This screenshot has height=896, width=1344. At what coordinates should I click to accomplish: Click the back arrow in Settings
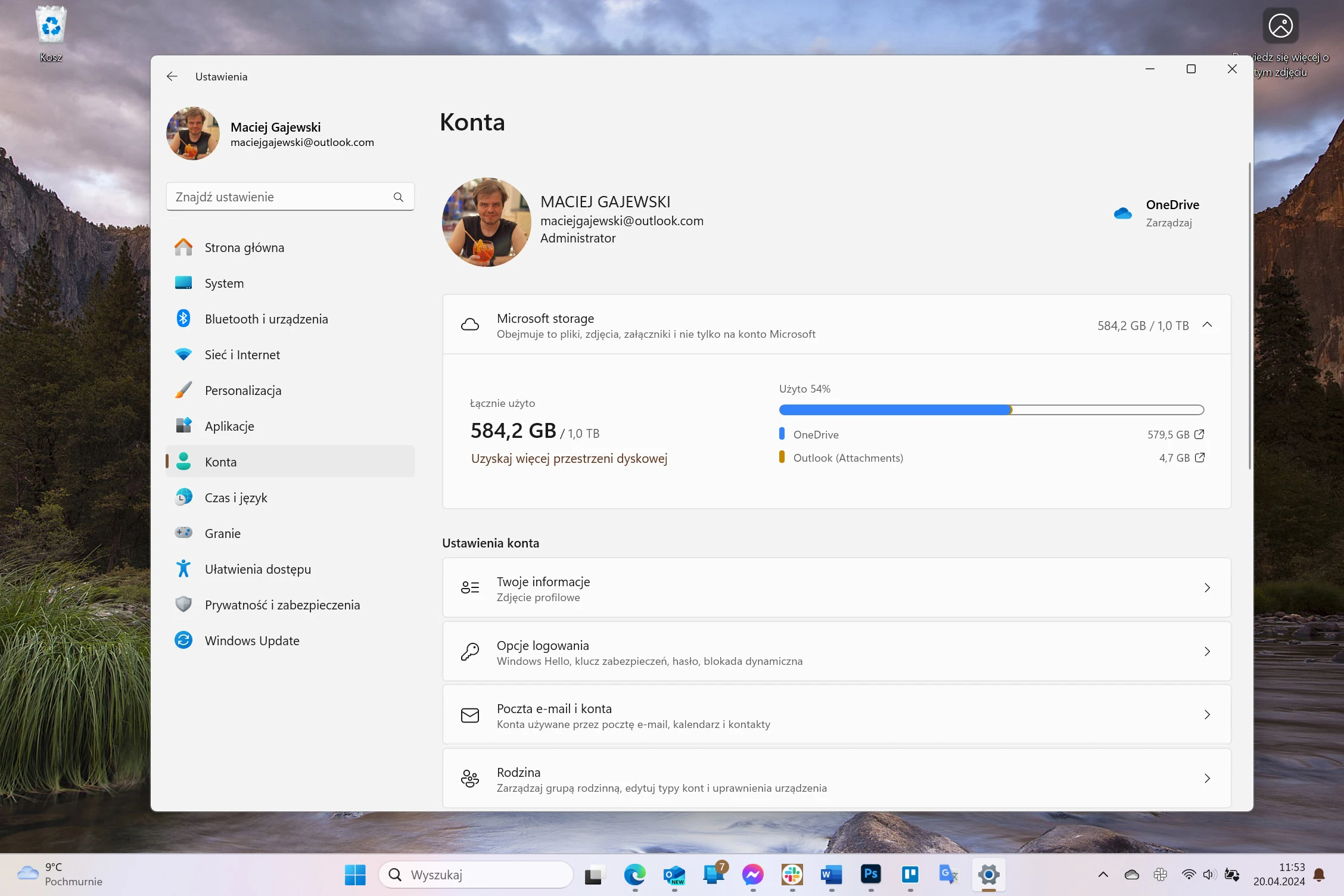click(x=172, y=76)
